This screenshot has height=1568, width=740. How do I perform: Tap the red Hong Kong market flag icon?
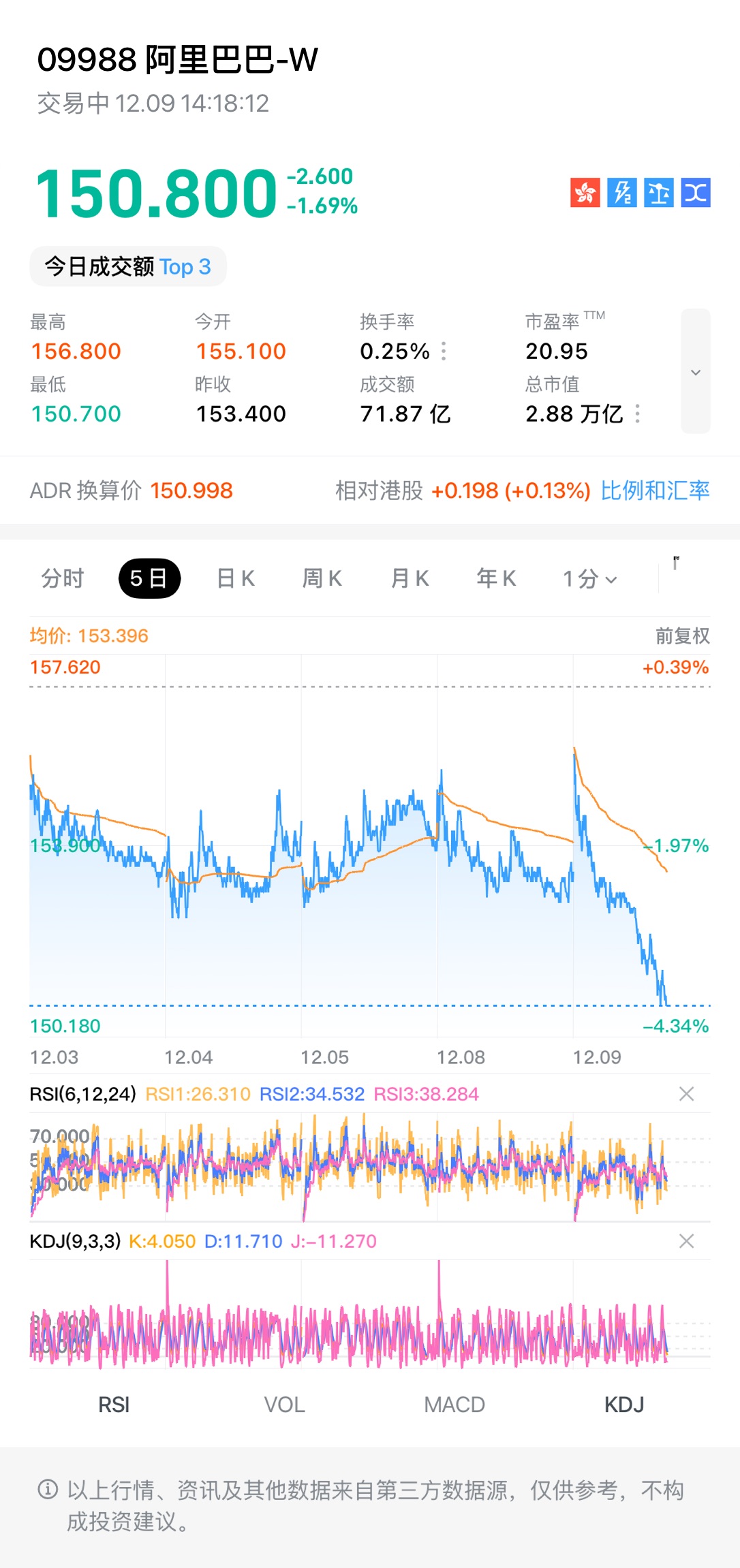585,193
